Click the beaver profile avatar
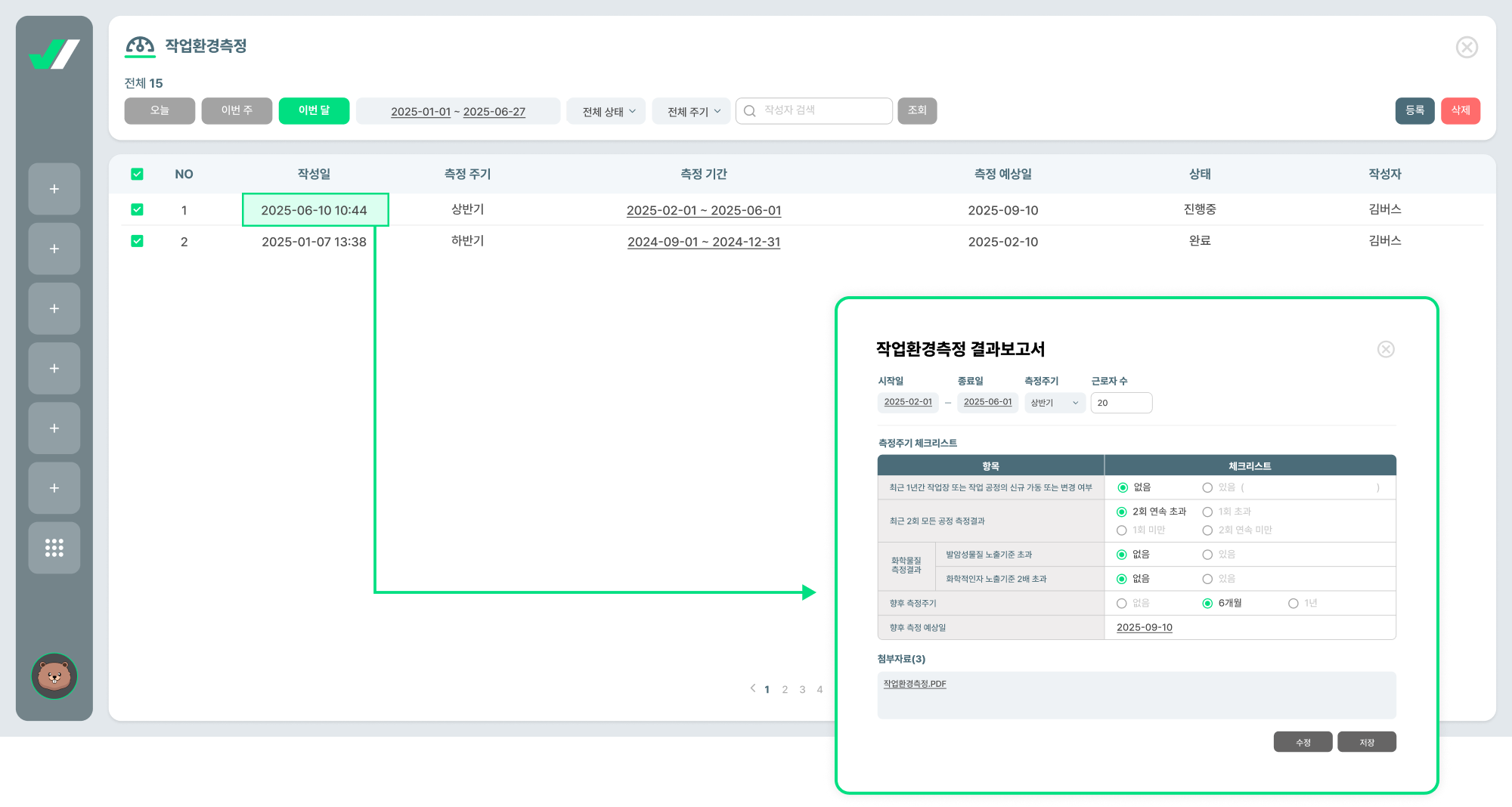Image resolution: width=1512 pixels, height=807 pixels. pos(54,676)
